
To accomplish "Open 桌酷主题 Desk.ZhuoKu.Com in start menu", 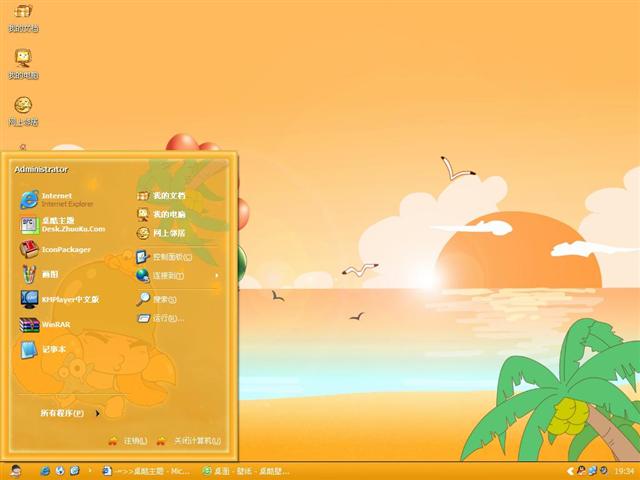I will [63, 224].
